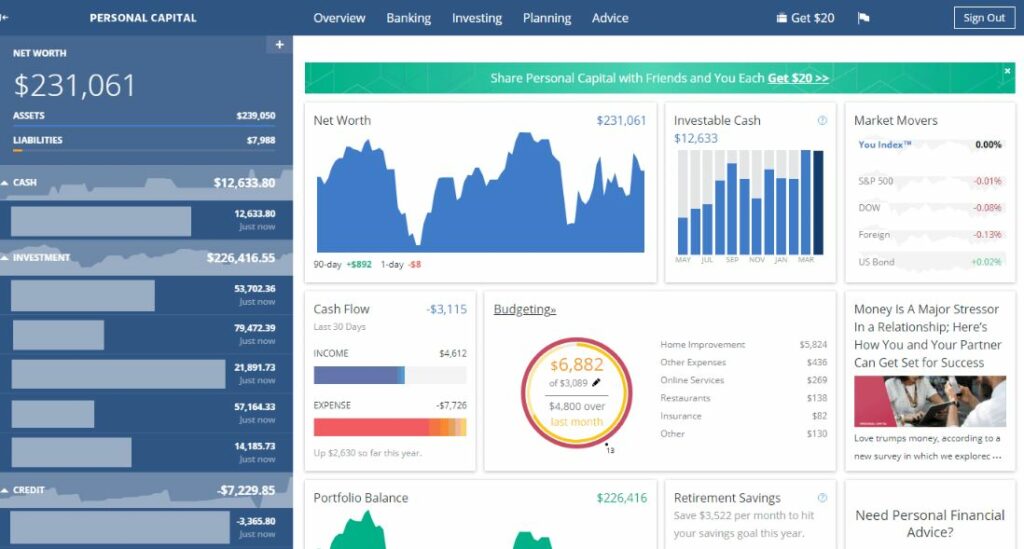Click the DOW market row
This screenshot has width=1024, height=549.
[930, 208]
